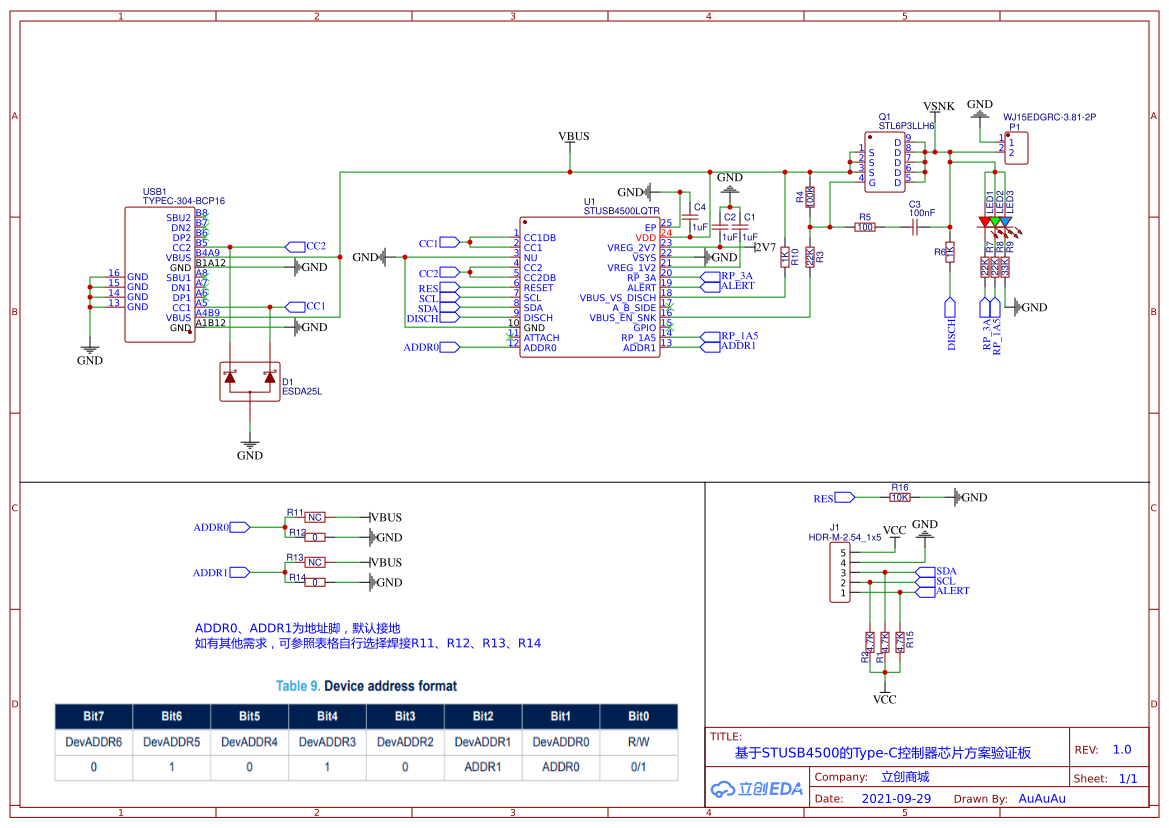Click the date 2021-09-29 field
The image size is (1169, 828).
(896, 798)
